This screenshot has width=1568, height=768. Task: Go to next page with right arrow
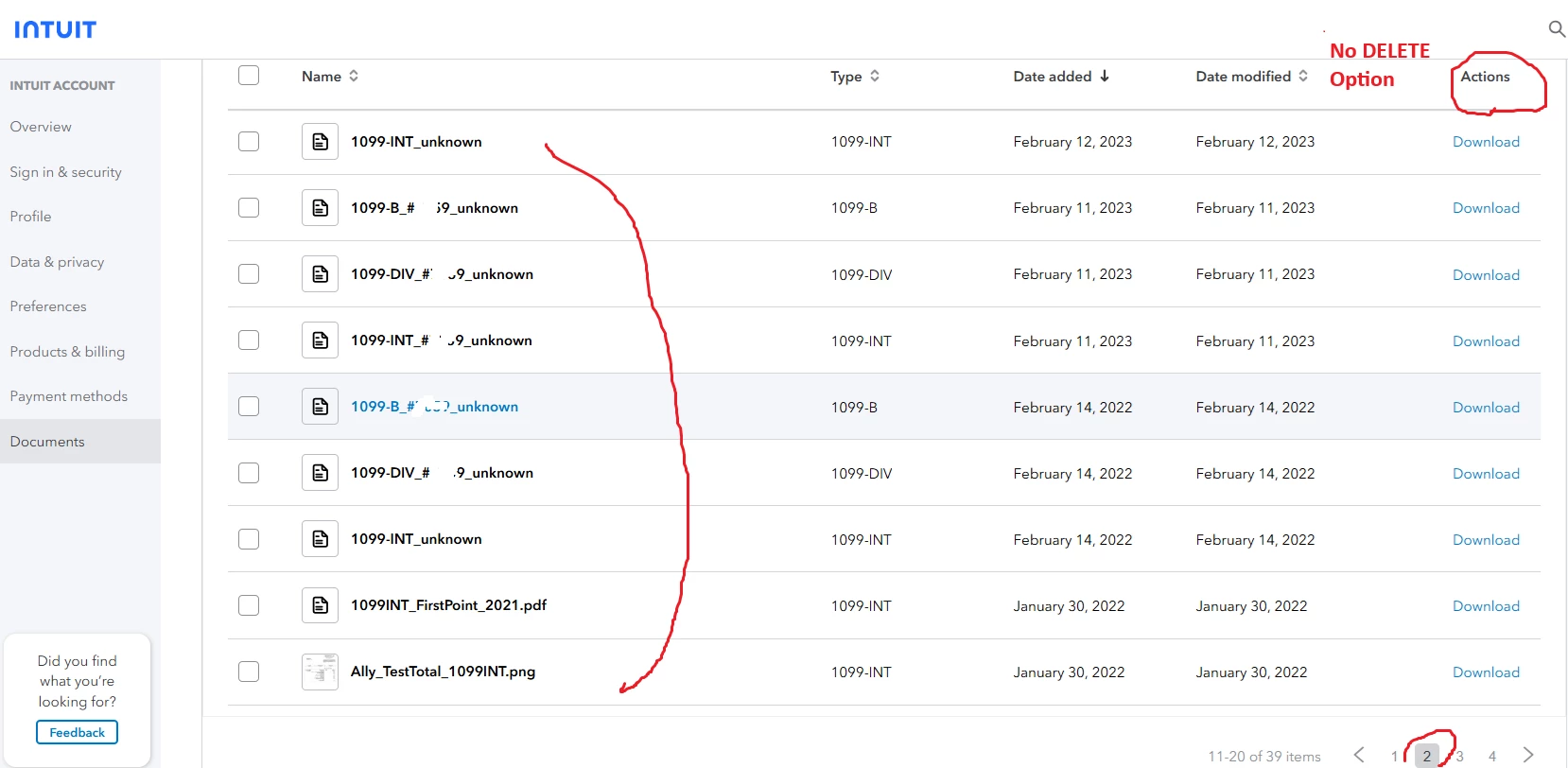[1528, 755]
